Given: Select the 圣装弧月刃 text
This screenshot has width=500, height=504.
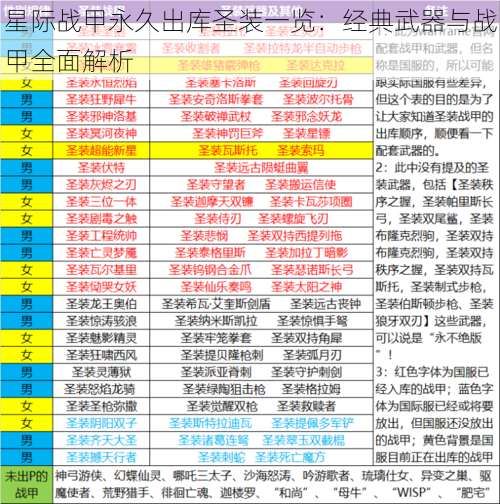Looking at the screenshot, I should coord(312,355).
